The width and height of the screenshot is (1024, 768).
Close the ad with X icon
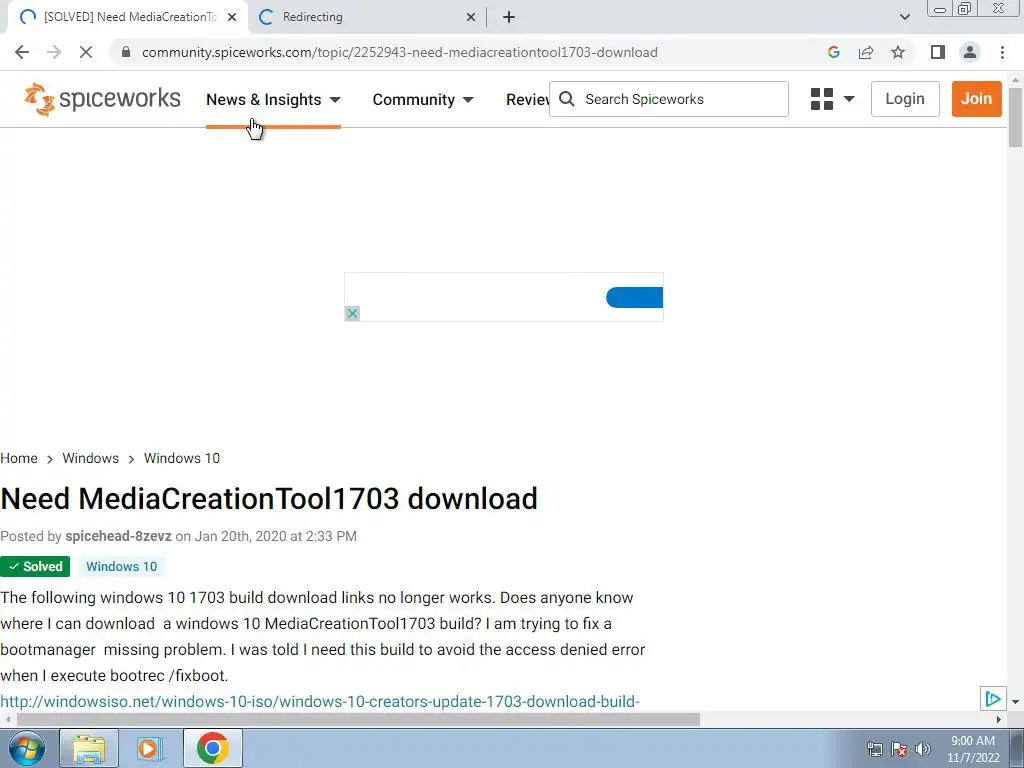352,313
